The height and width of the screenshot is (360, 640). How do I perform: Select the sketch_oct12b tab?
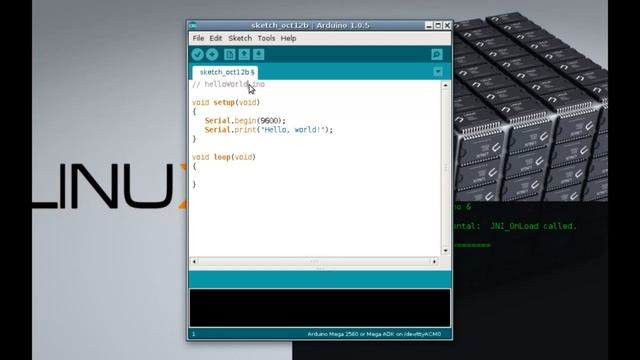pos(225,72)
